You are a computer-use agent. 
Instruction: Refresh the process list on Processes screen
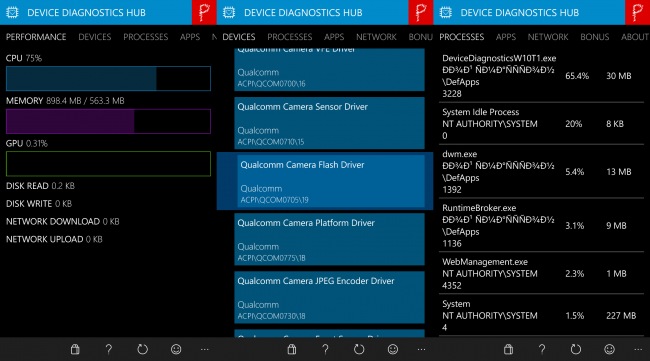click(576, 349)
